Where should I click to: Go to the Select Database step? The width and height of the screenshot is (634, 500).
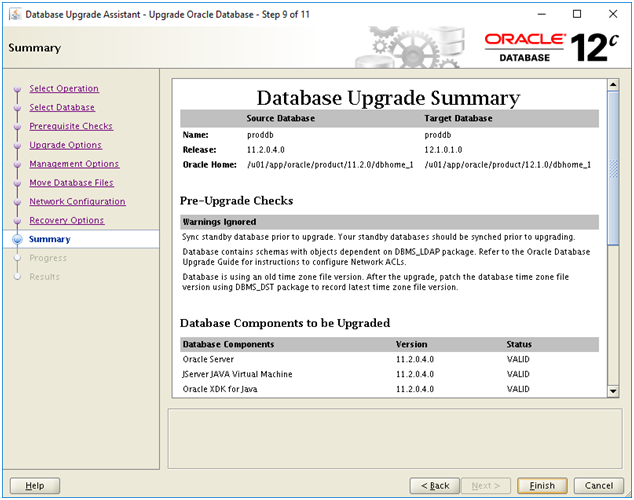(62, 108)
